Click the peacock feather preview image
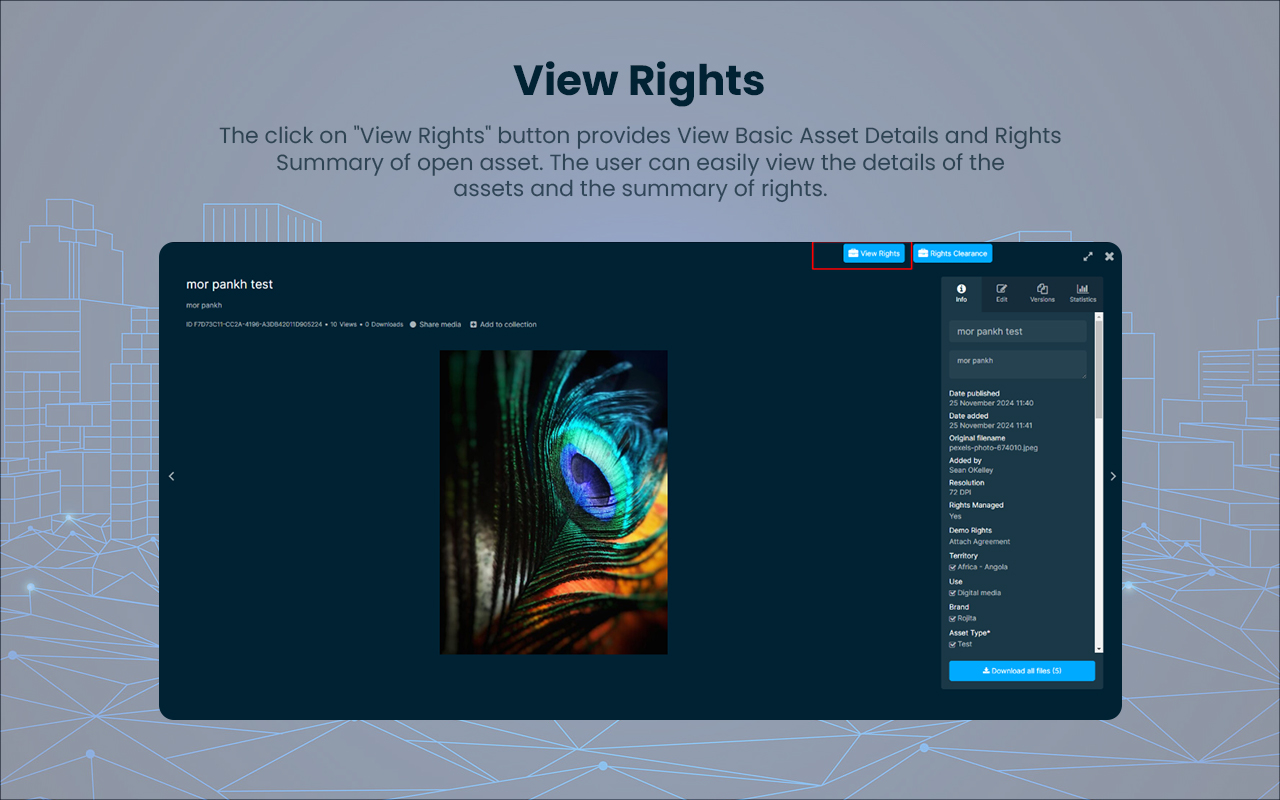 [554, 502]
